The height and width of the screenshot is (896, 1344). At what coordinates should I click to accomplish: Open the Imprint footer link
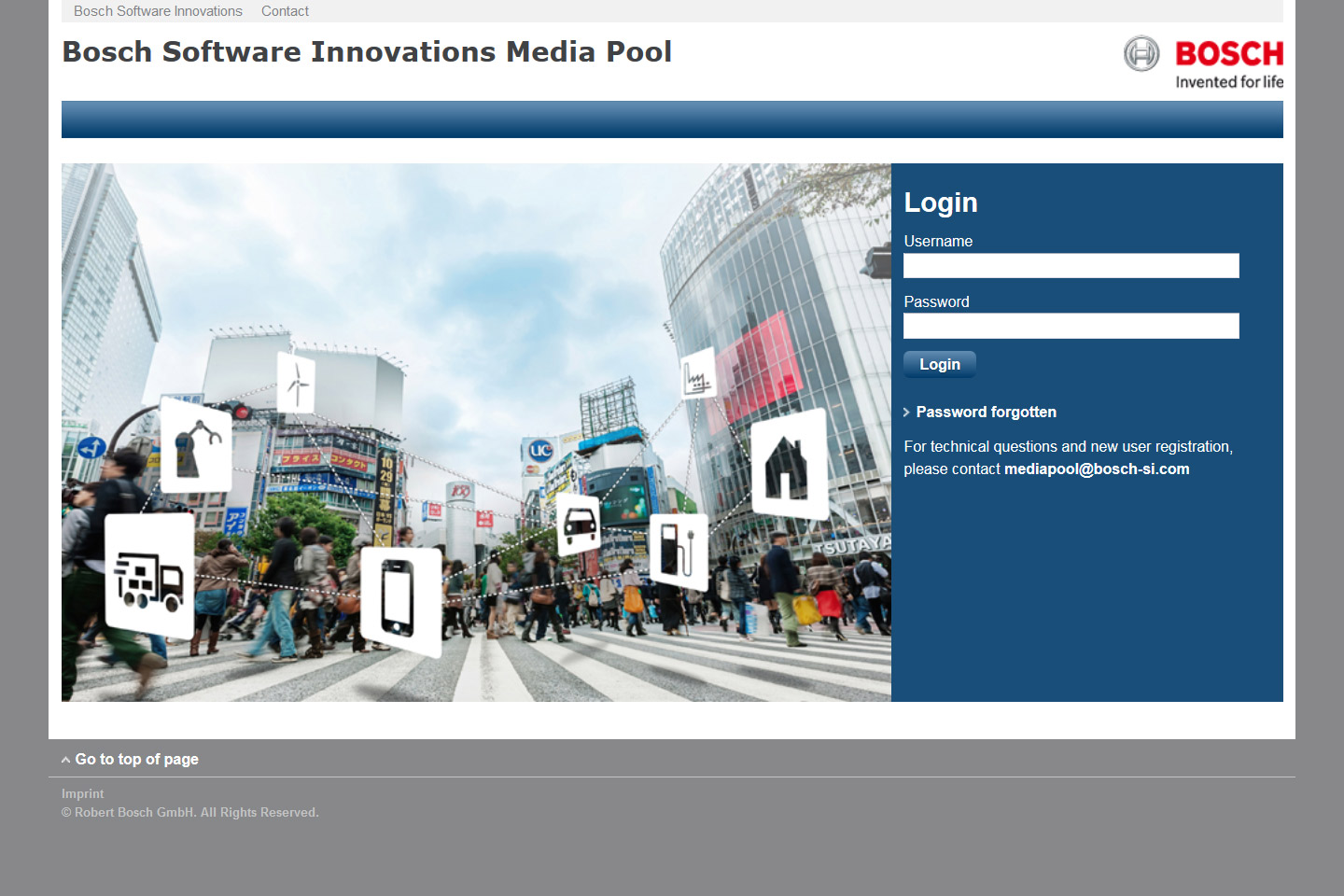click(x=82, y=793)
